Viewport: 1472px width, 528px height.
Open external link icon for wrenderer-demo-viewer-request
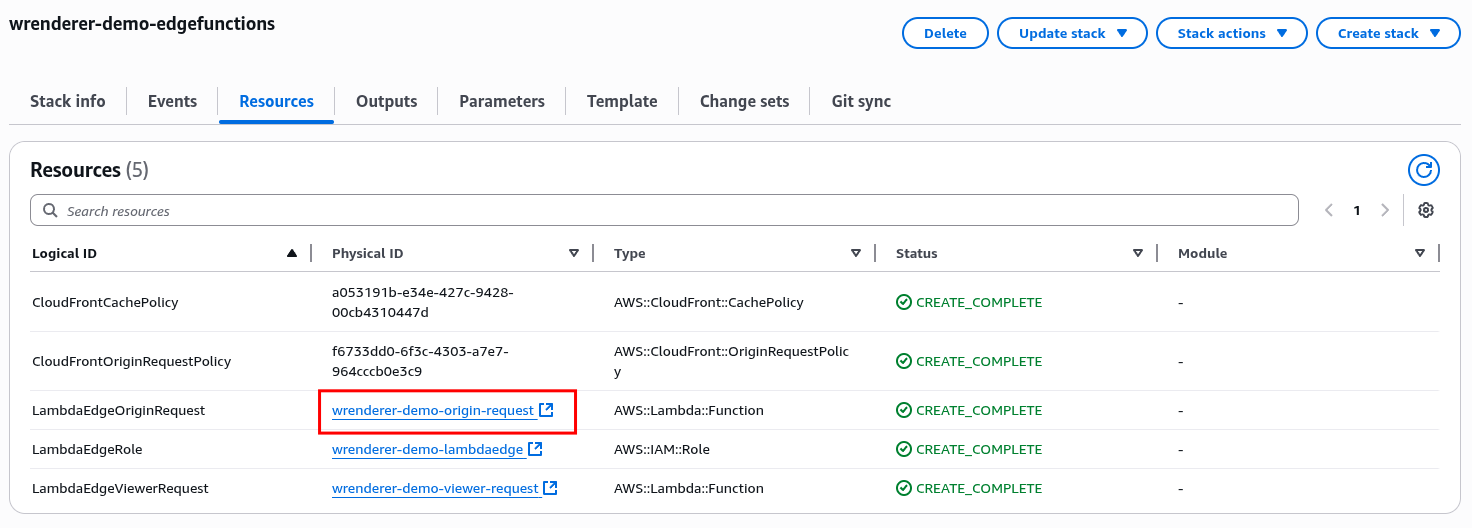550,488
